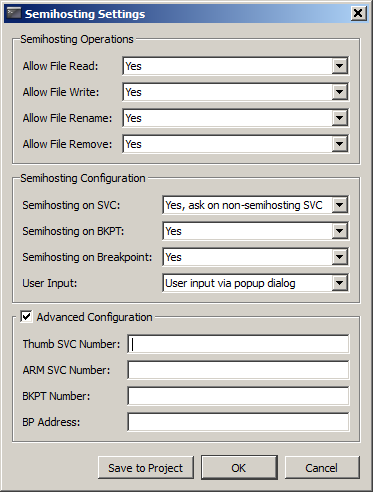Click the Save to Project button
The image size is (373, 492).
tap(146, 468)
